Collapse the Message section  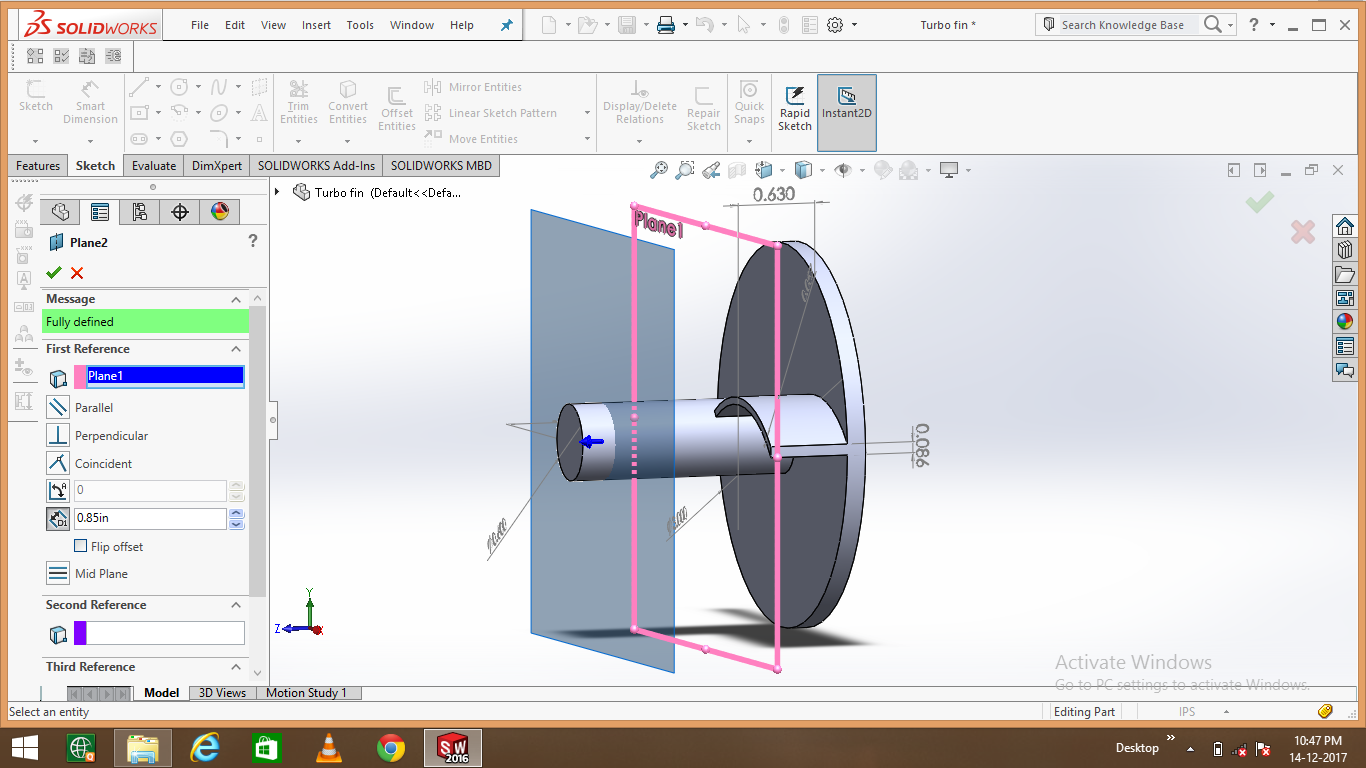pos(236,299)
